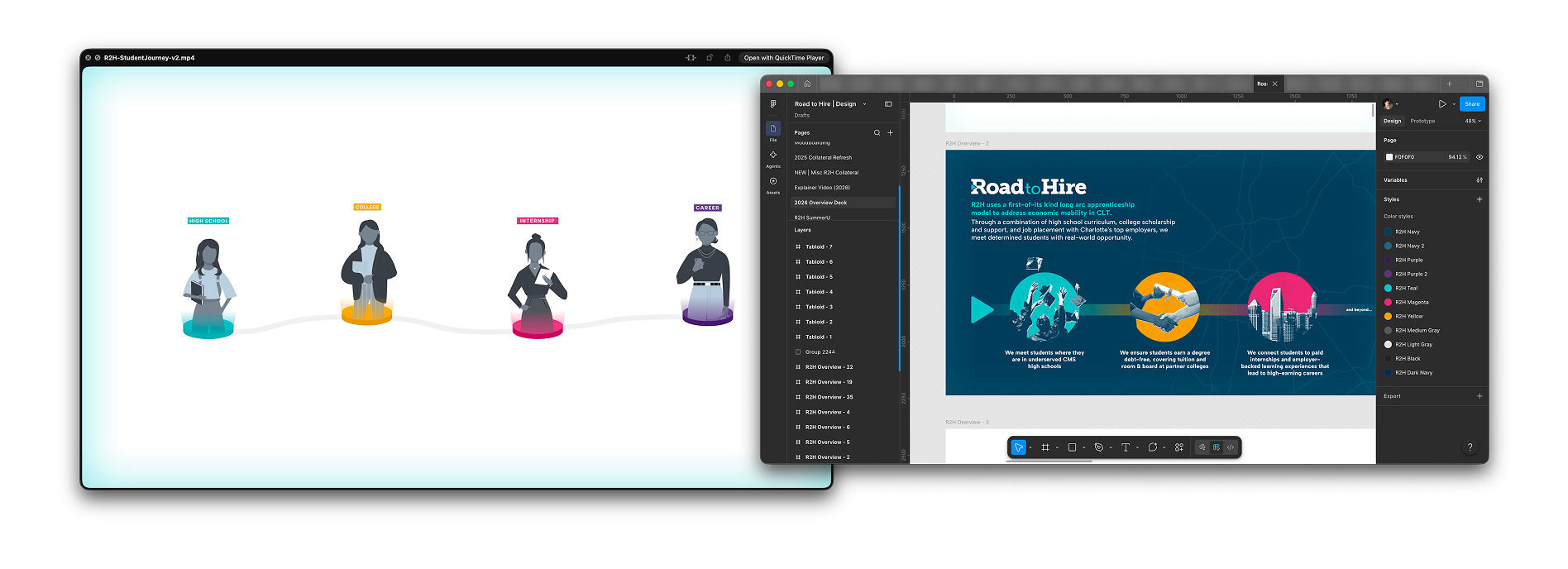1568x569 pixels.
Task: Expand Move tool options chevron
Action: pos(1030,447)
